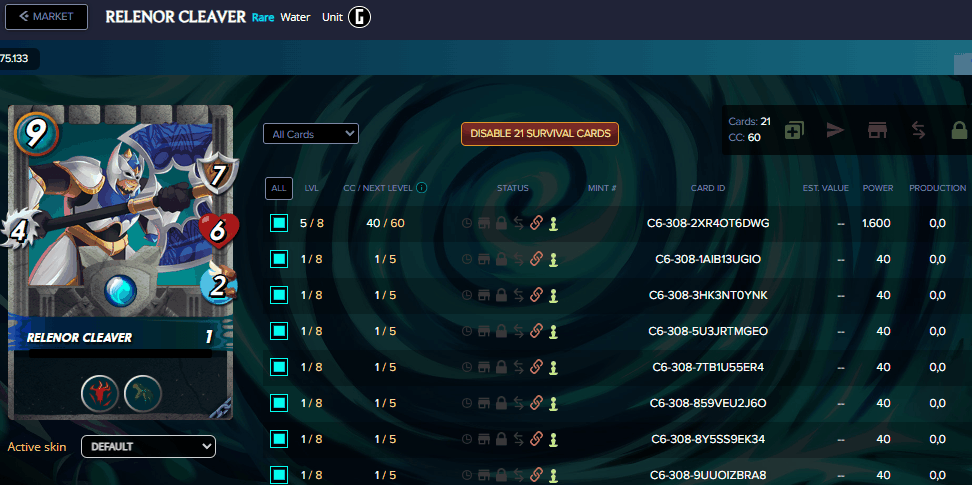Click the green pawn icon for C6-308-5U3JRTMGEO
Image resolution: width=972 pixels, height=485 pixels.
(x=554, y=331)
